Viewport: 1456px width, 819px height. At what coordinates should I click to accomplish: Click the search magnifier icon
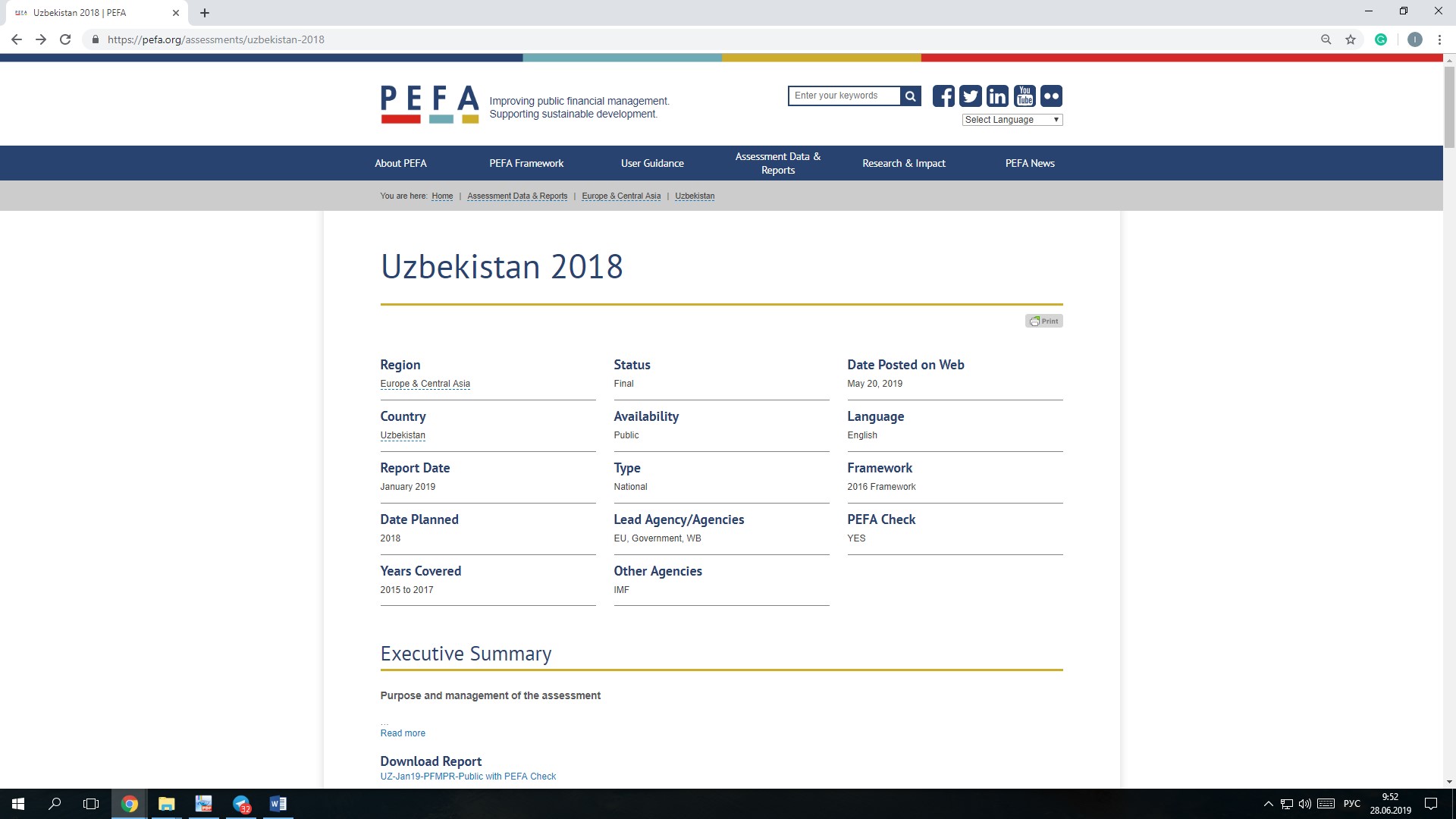coord(909,95)
